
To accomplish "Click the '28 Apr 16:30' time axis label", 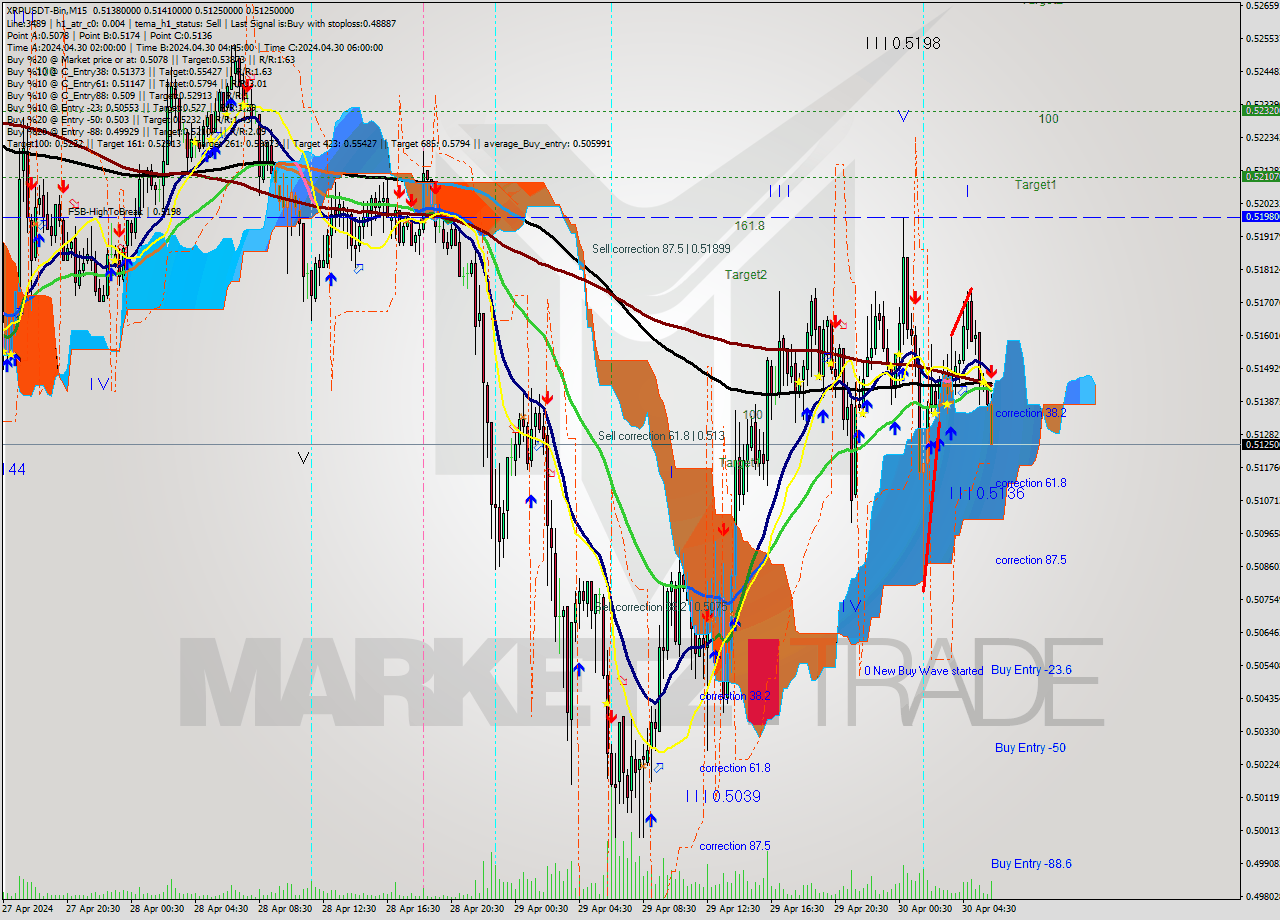I will [x=414, y=909].
